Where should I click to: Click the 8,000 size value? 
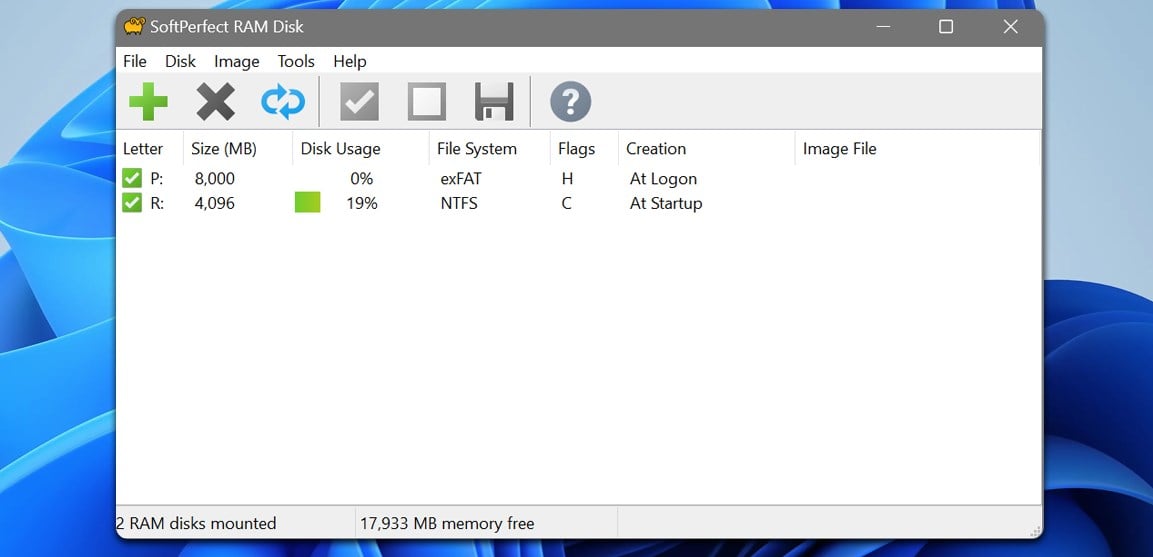215,179
